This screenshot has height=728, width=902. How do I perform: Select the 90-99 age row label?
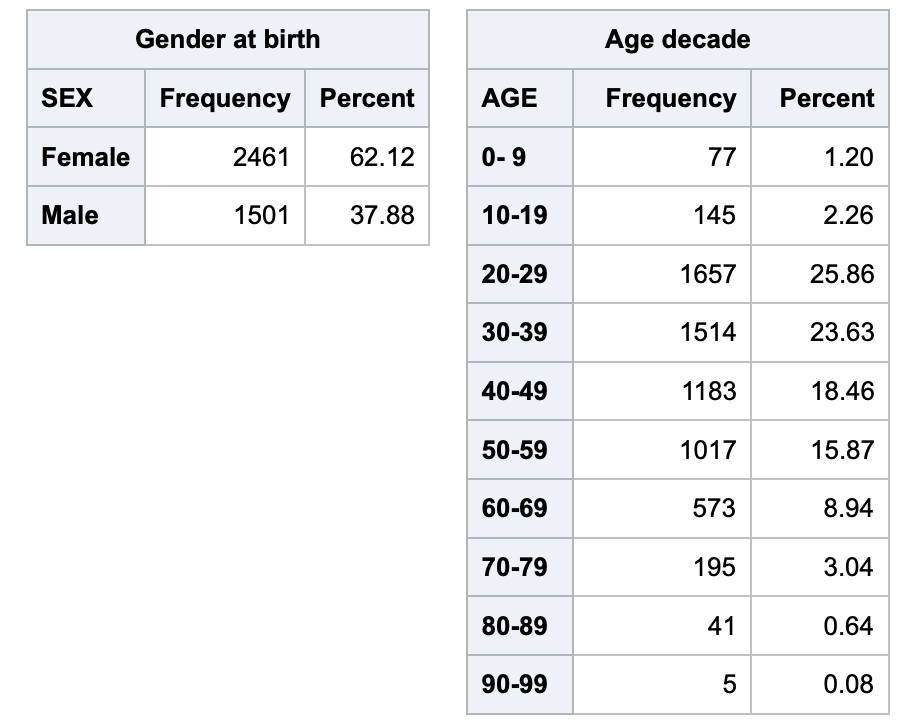click(514, 684)
